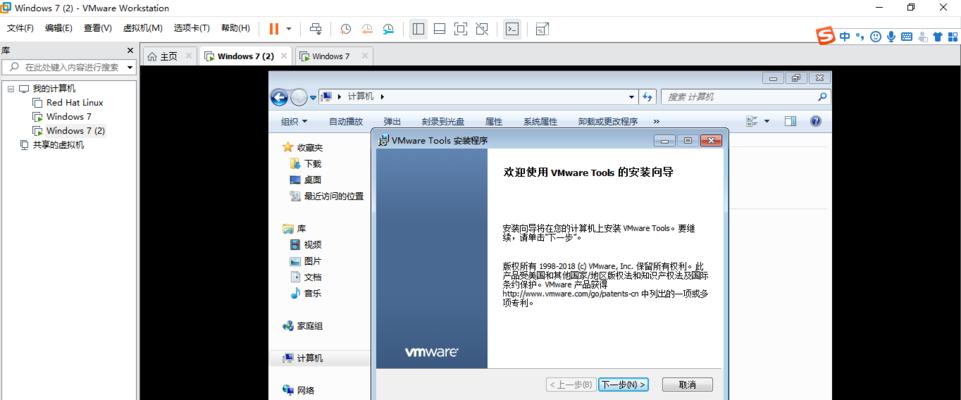Viewport: 961px width, 400px height.
Task: Click the revert to snapshot icon
Action: 367,29
